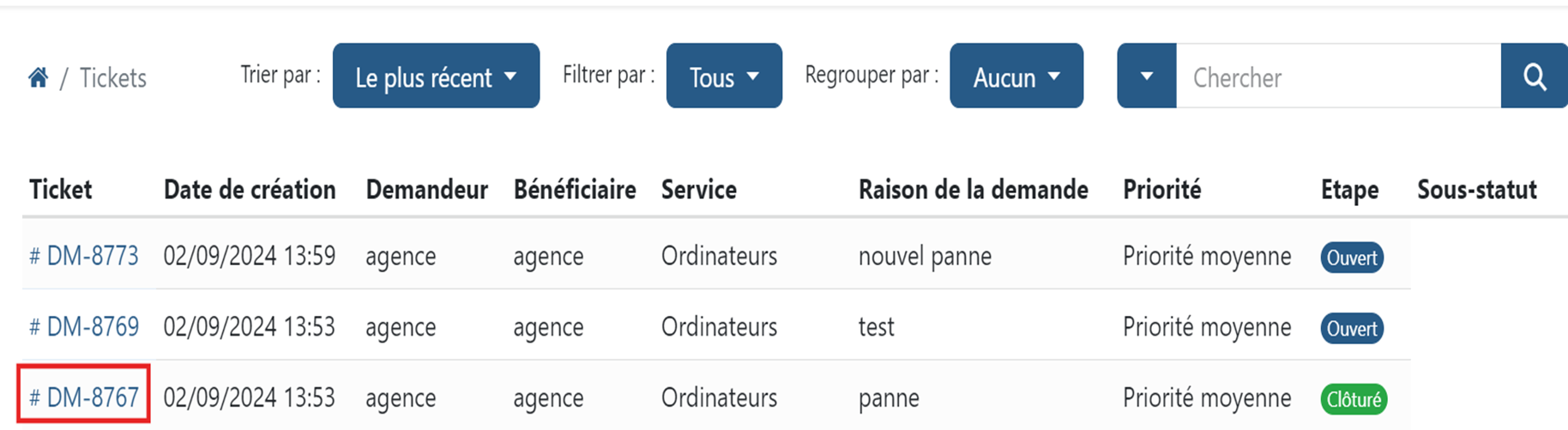This screenshot has width=1568, height=430.
Task: Open the 'Tous' filter dropdown
Action: [724, 76]
